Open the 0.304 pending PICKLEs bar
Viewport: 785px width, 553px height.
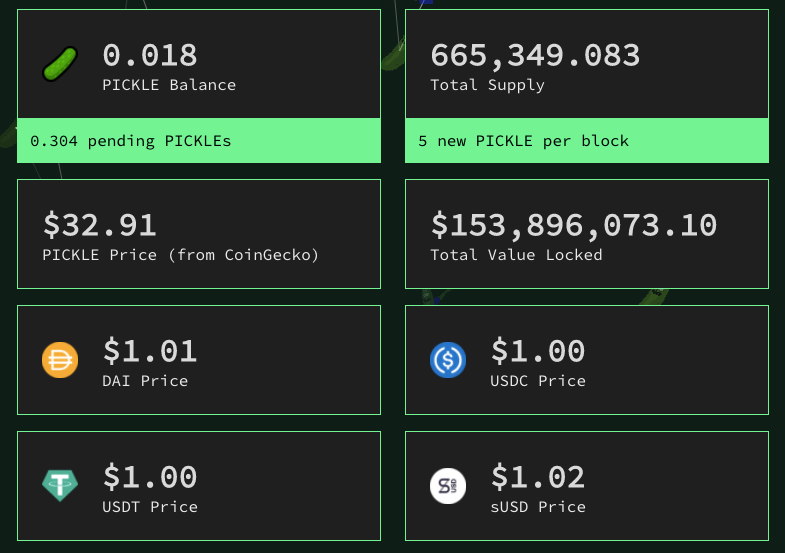(199, 141)
